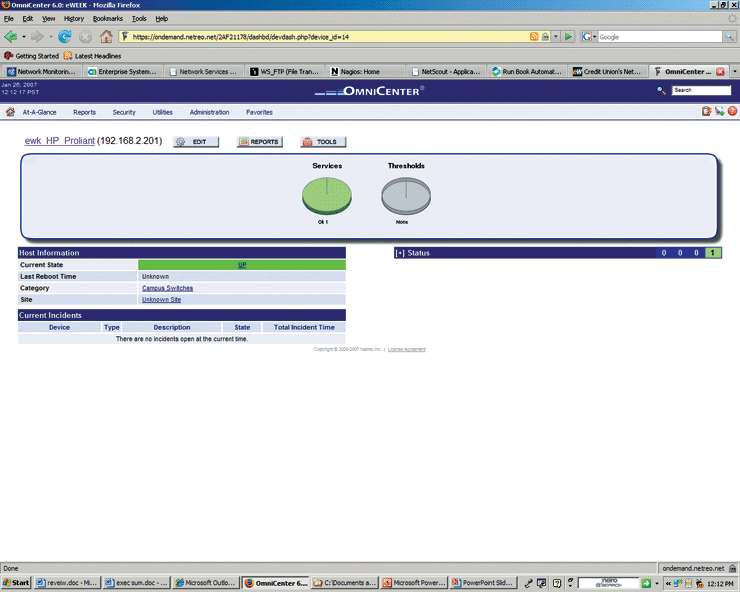Open the Administration nav menu

(x=209, y=112)
